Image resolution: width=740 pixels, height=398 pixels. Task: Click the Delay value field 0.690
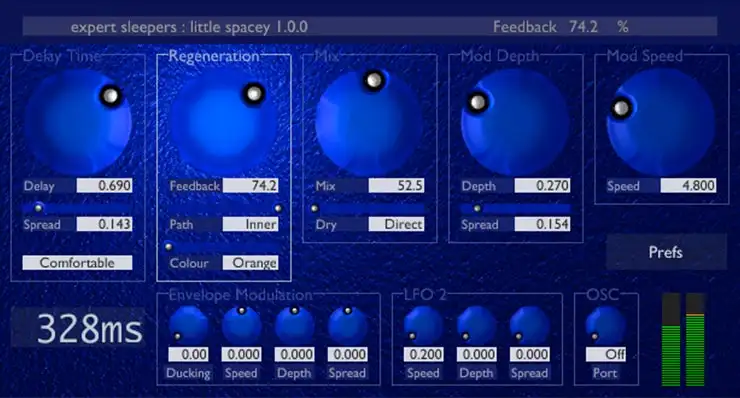104,186
